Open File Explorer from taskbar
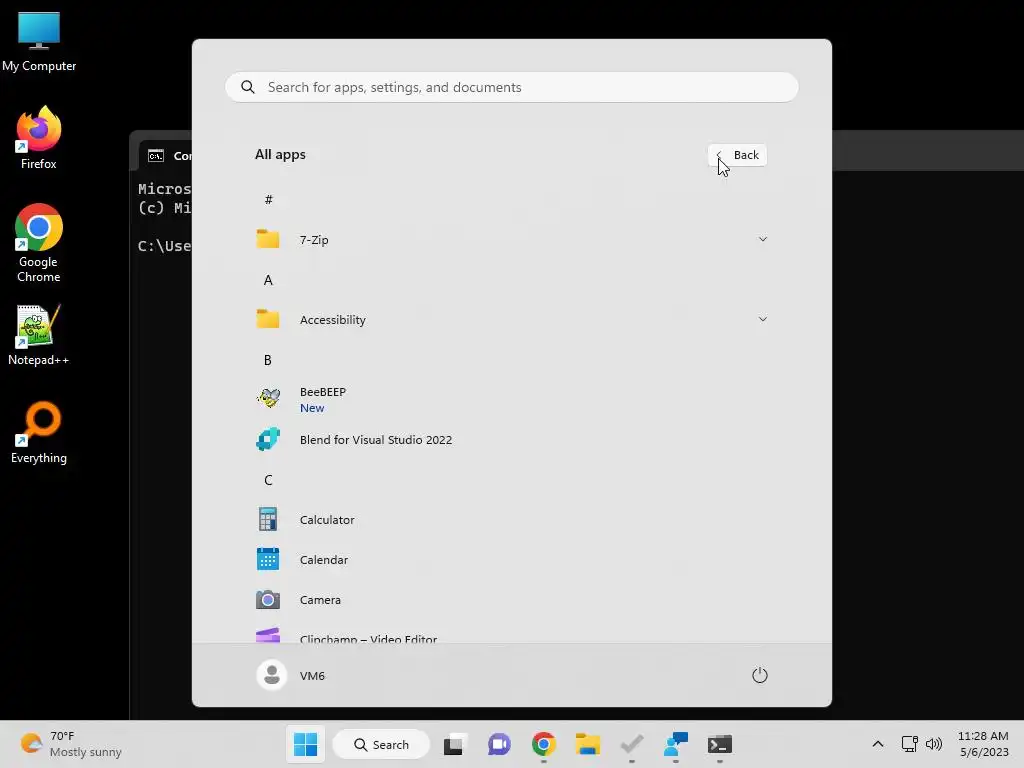1024x768 pixels. [587, 744]
